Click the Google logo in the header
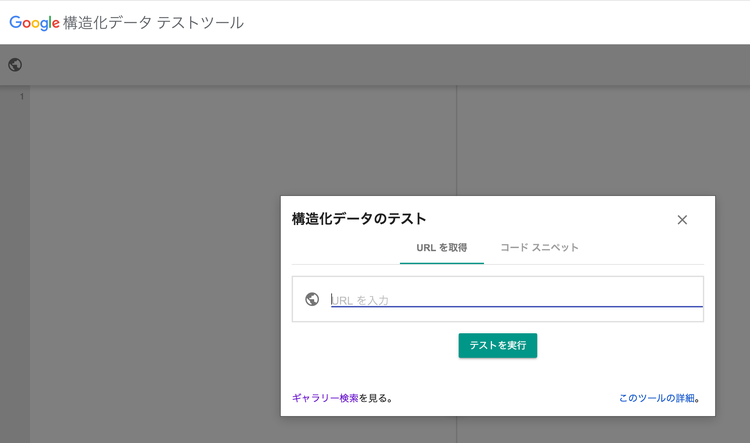The width and height of the screenshot is (750, 443). [34, 22]
